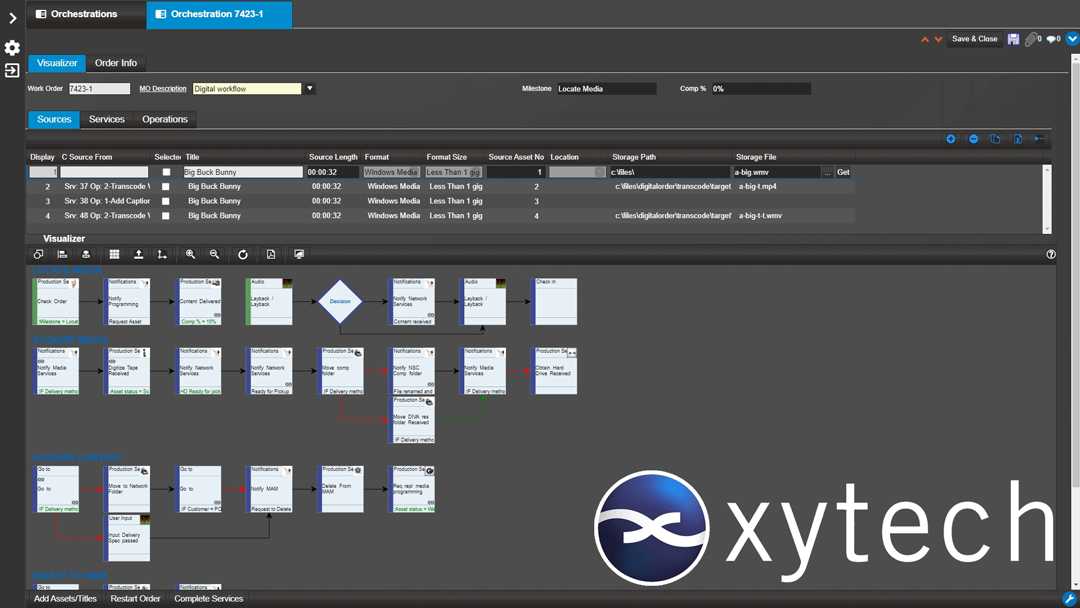Click the refresh icon in visualizer toolbar
1080x608 pixels.
(242, 255)
